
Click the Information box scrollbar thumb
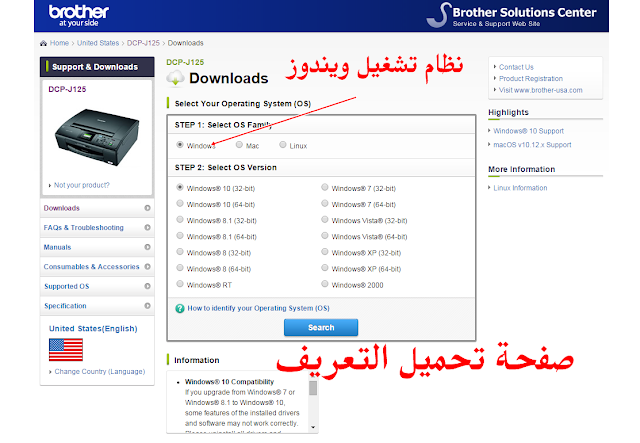point(313,388)
